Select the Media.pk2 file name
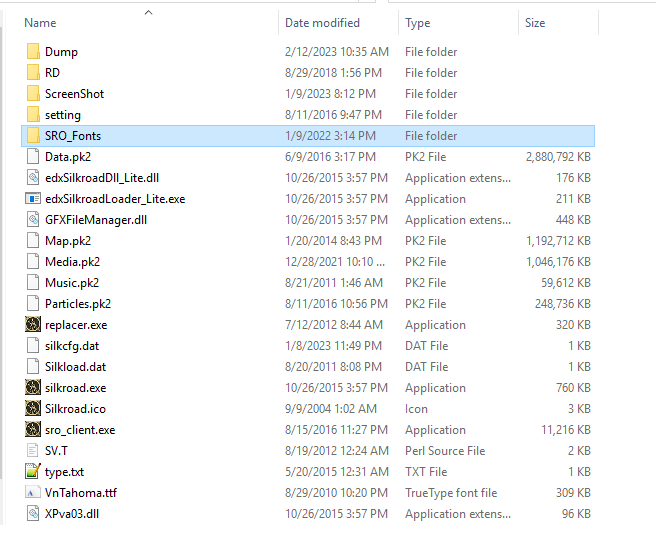656x534 pixels. [x=72, y=262]
